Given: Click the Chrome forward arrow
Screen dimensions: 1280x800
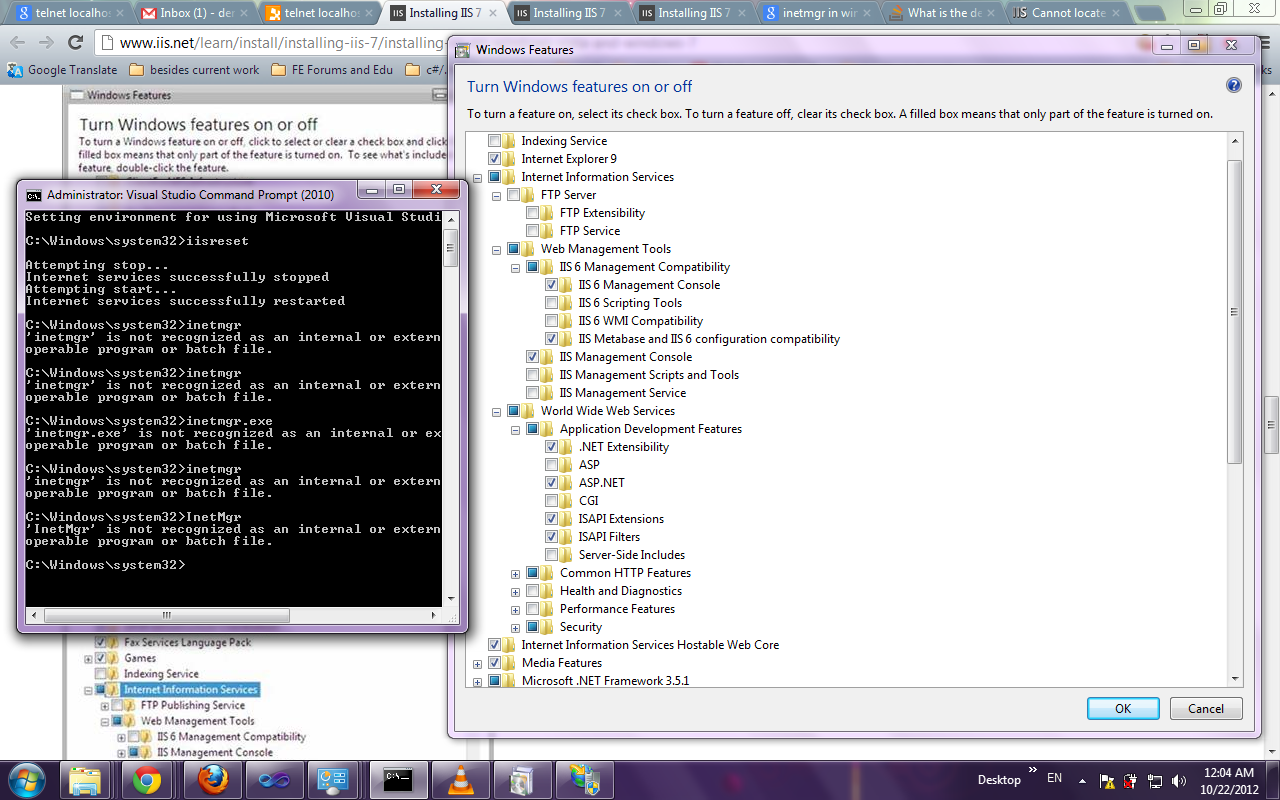Looking at the screenshot, I should pyautogui.click(x=47, y=43).
